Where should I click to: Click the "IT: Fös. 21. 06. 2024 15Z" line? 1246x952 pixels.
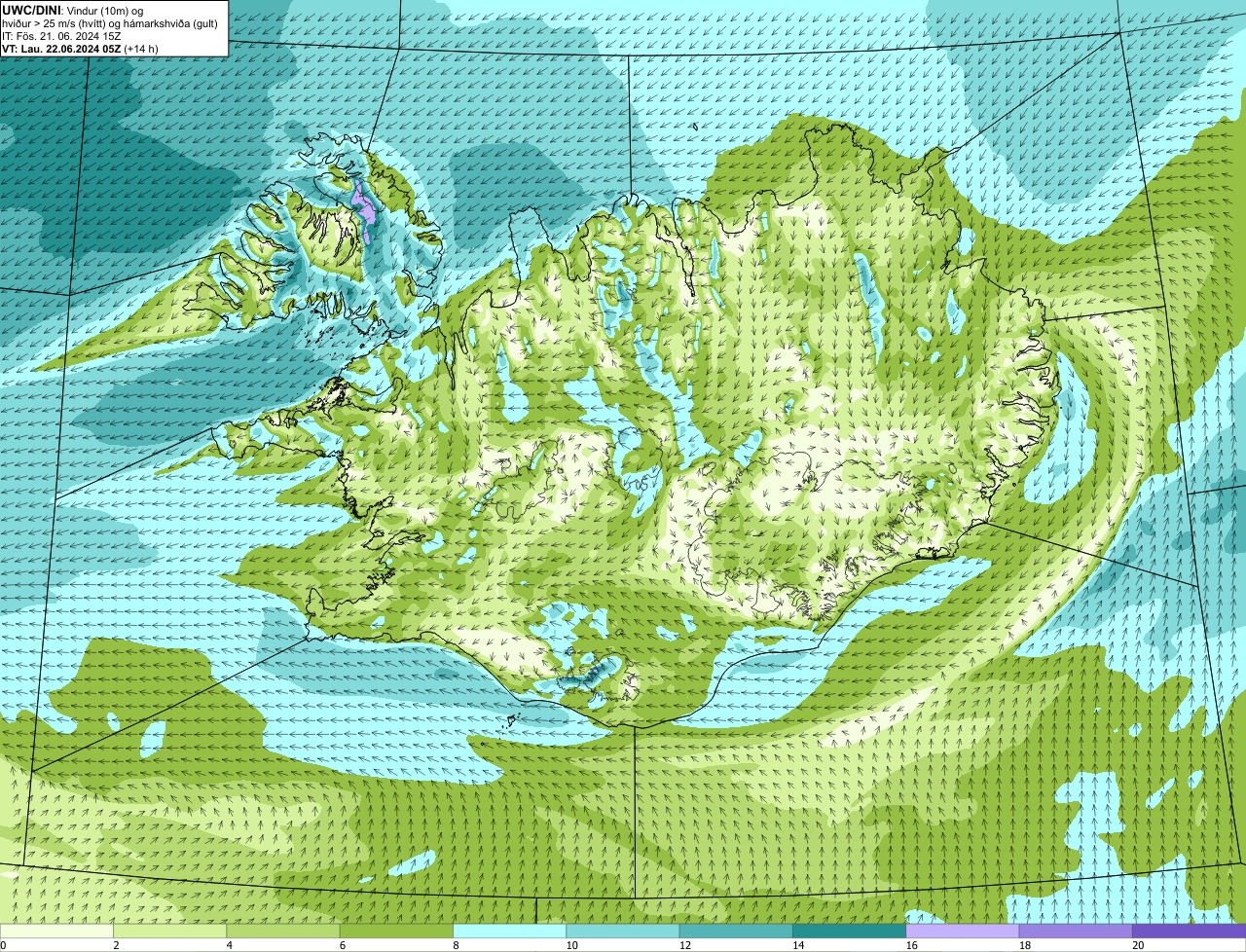tap(60, 35)
